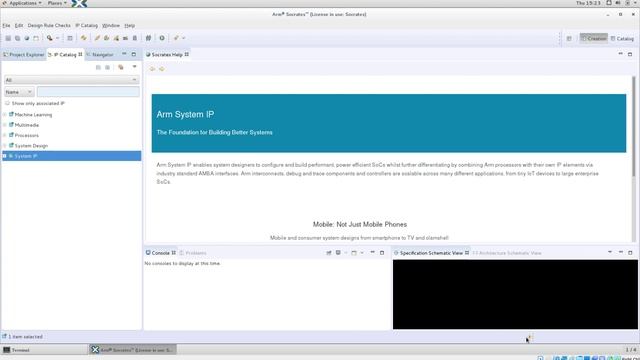Click the first icon in the main toolbar
This screenshot has width=640, height=360.
[x=8, y=38]
